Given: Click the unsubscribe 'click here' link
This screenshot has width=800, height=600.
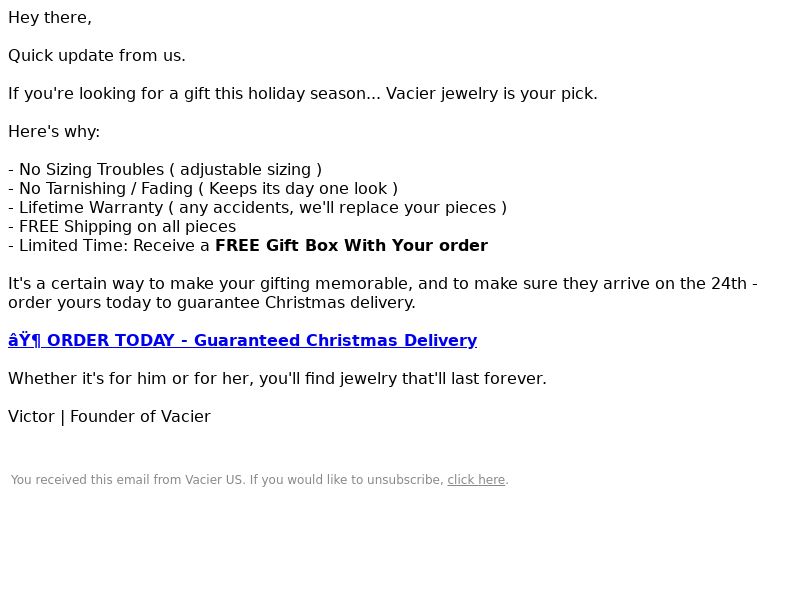Looking at the screenshot, I should point(476,480).
